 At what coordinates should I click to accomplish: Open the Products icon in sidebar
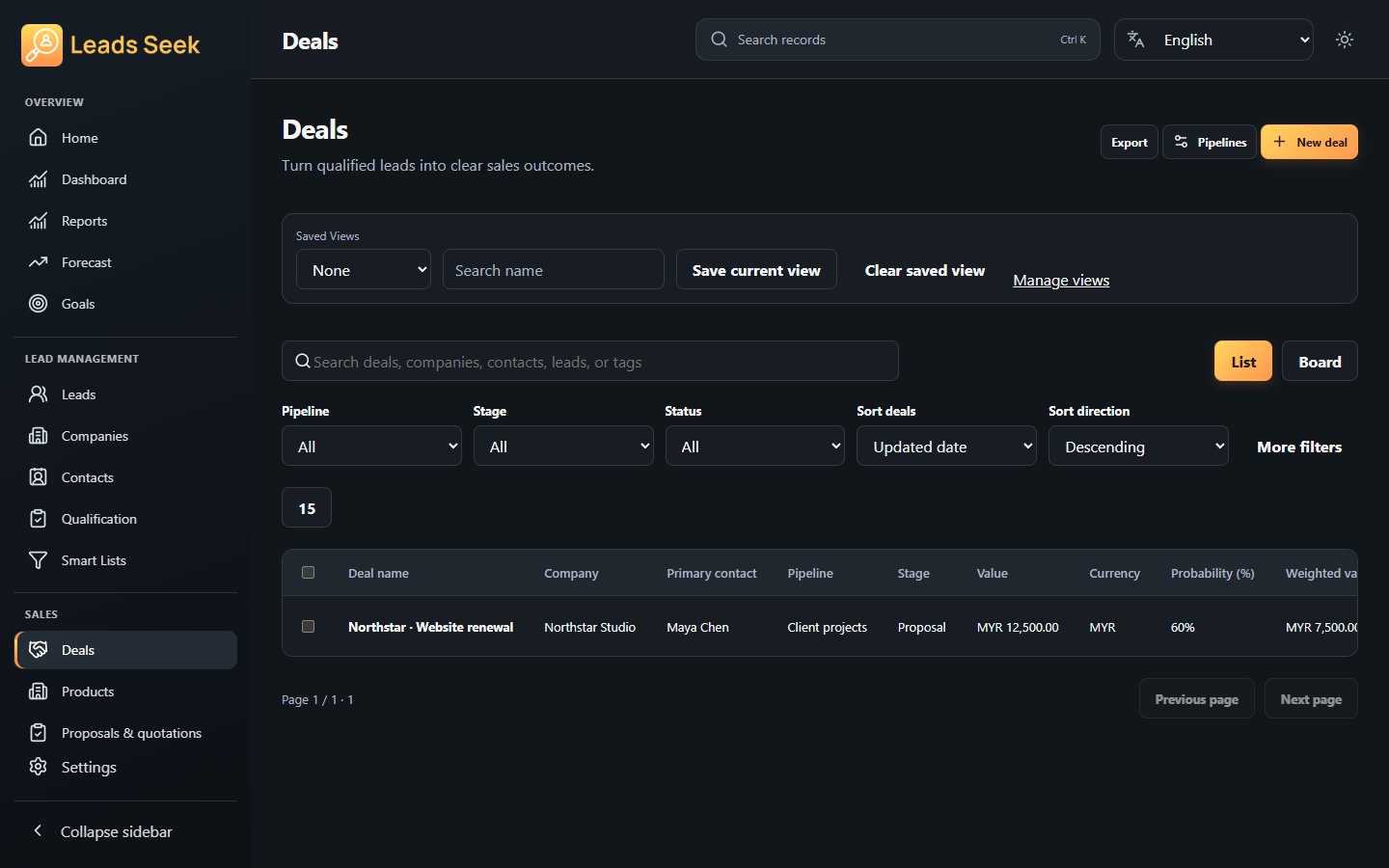pos(39,692)
